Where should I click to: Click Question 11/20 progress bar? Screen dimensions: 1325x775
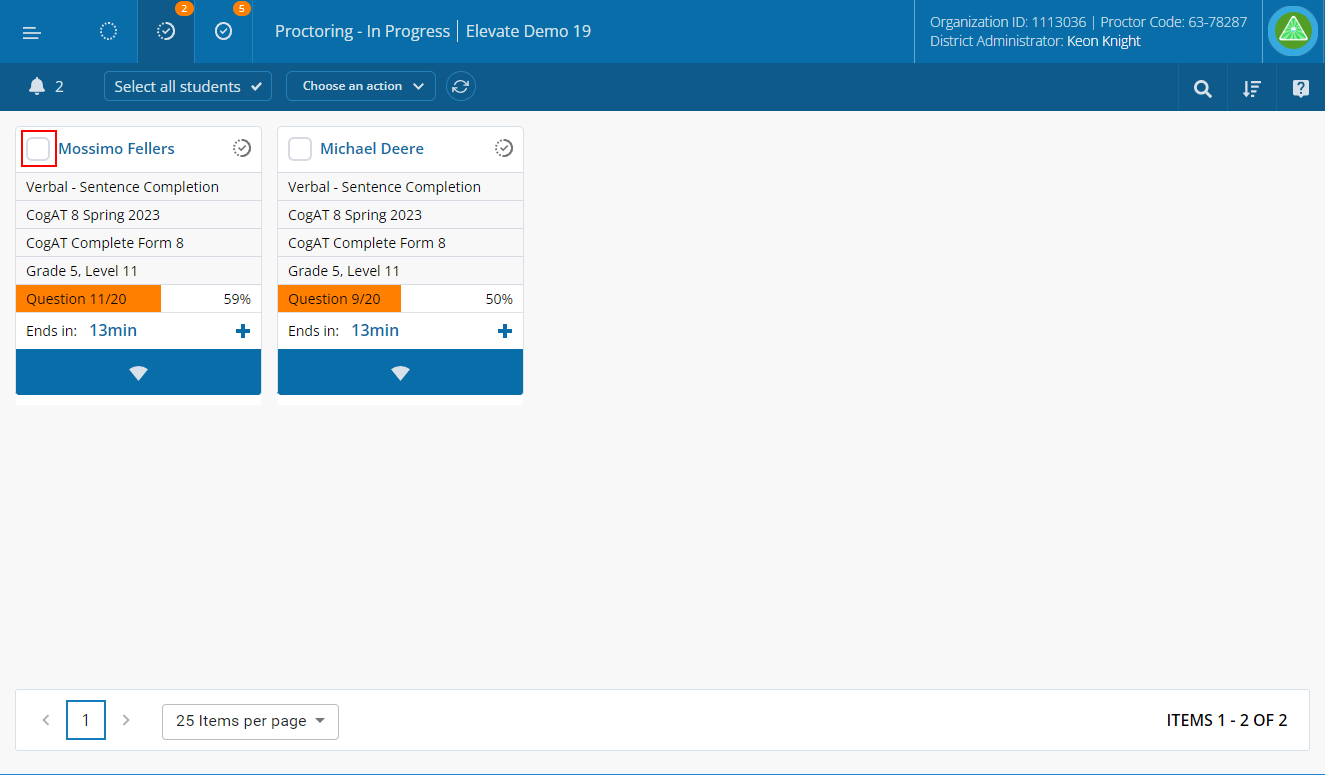[x=88, y=299]
